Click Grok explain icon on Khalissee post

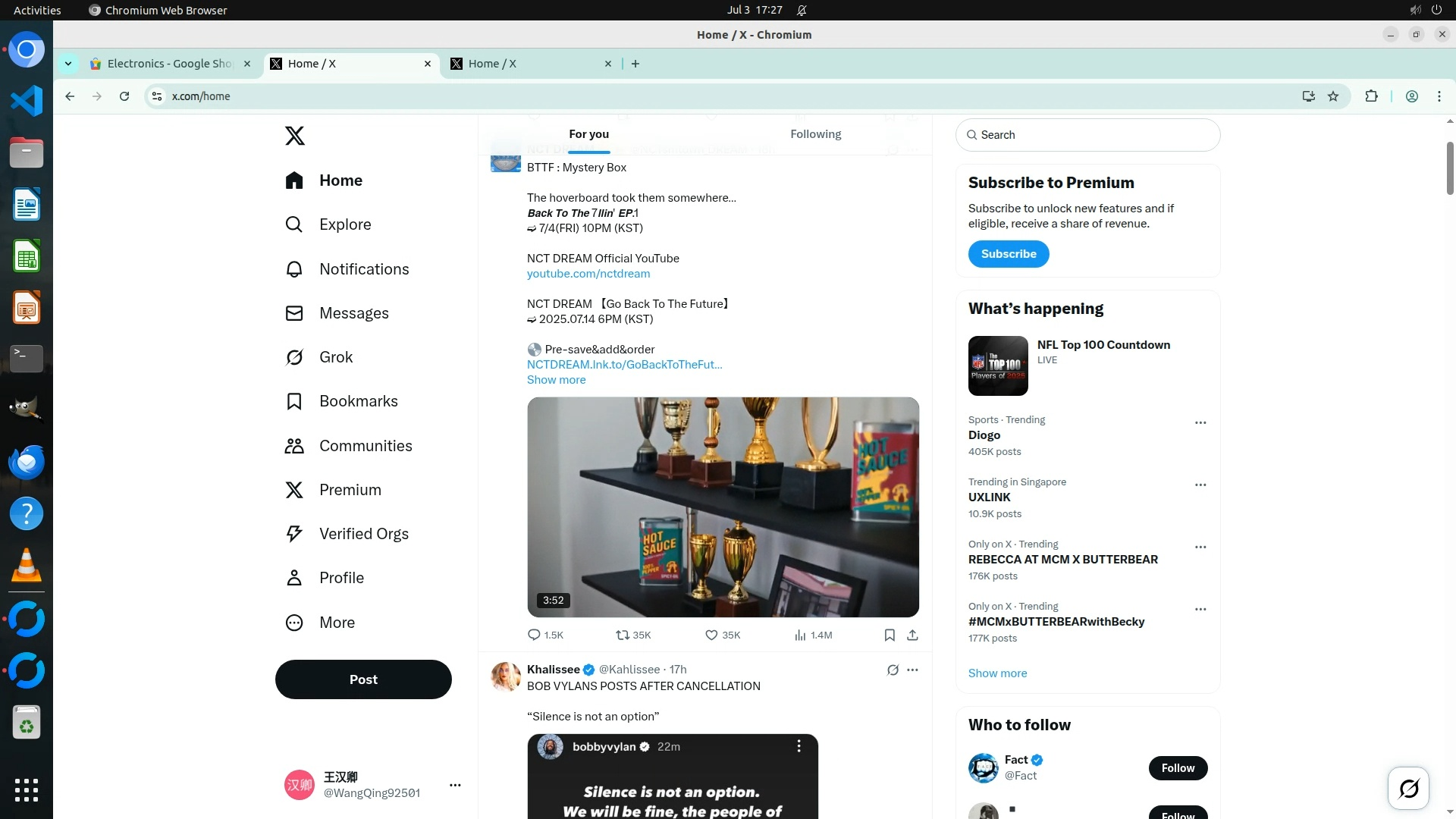[893, 670]
